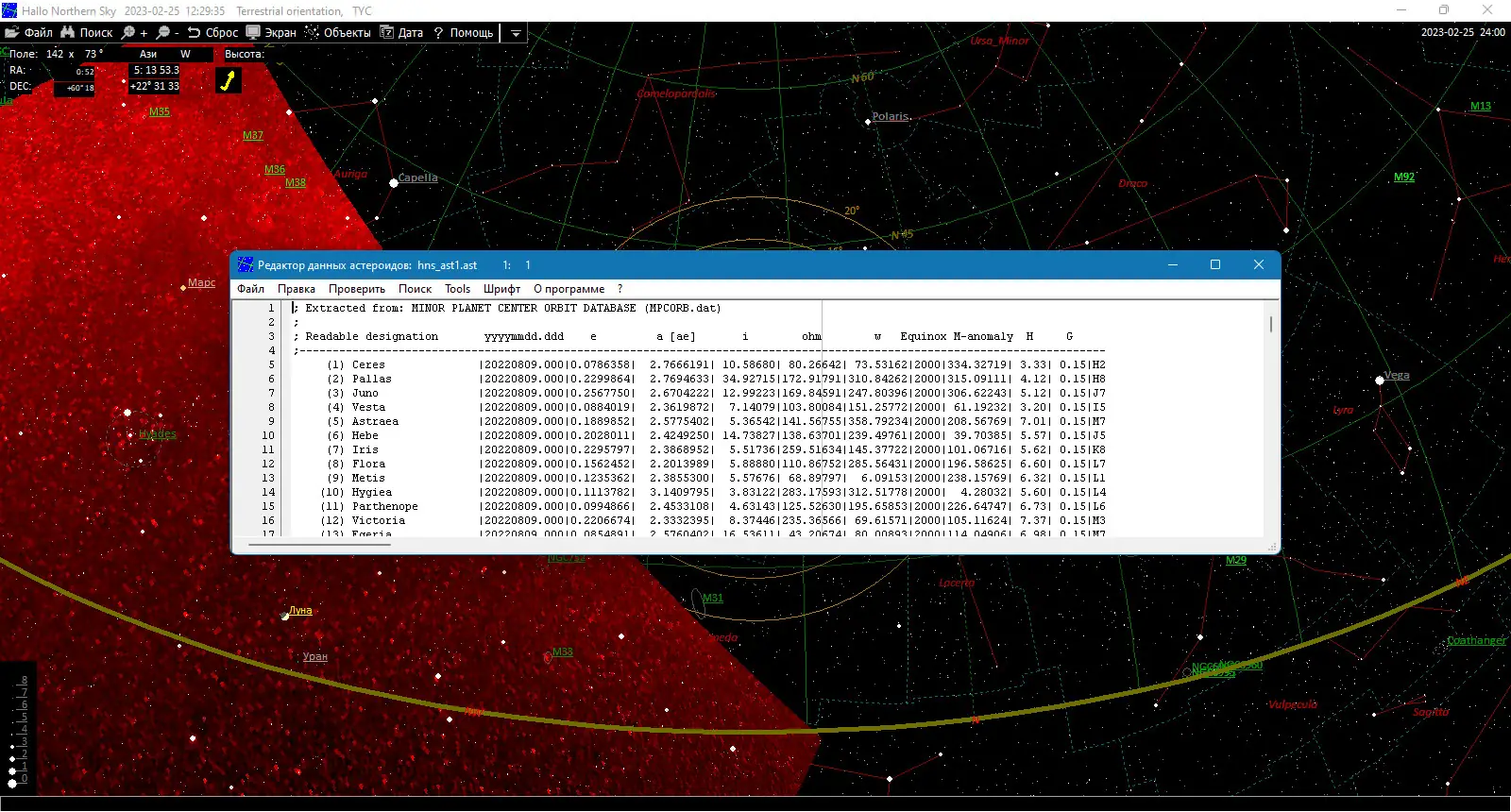The height and width of the screenshot is (812, 1511).
Task: Click the M38 object label on sky map
Action: pyautogui.click(x=296, y=182)
